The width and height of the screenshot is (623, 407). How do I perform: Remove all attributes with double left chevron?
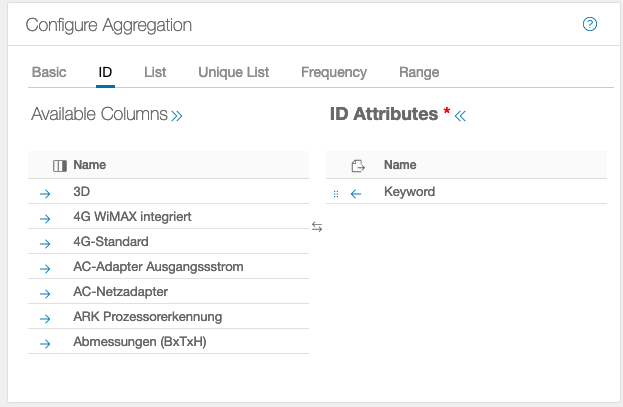click(460, 116)
